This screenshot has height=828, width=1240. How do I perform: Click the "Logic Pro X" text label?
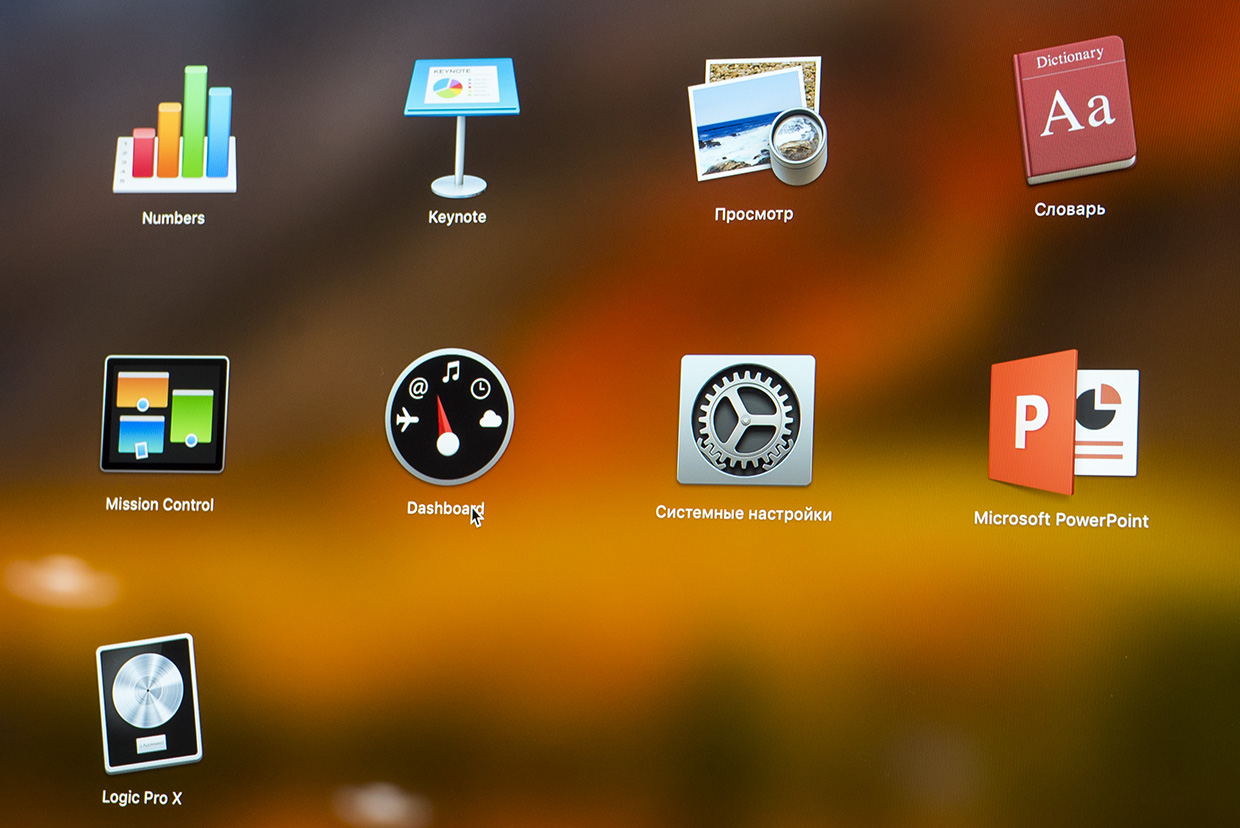coord(142,798)
